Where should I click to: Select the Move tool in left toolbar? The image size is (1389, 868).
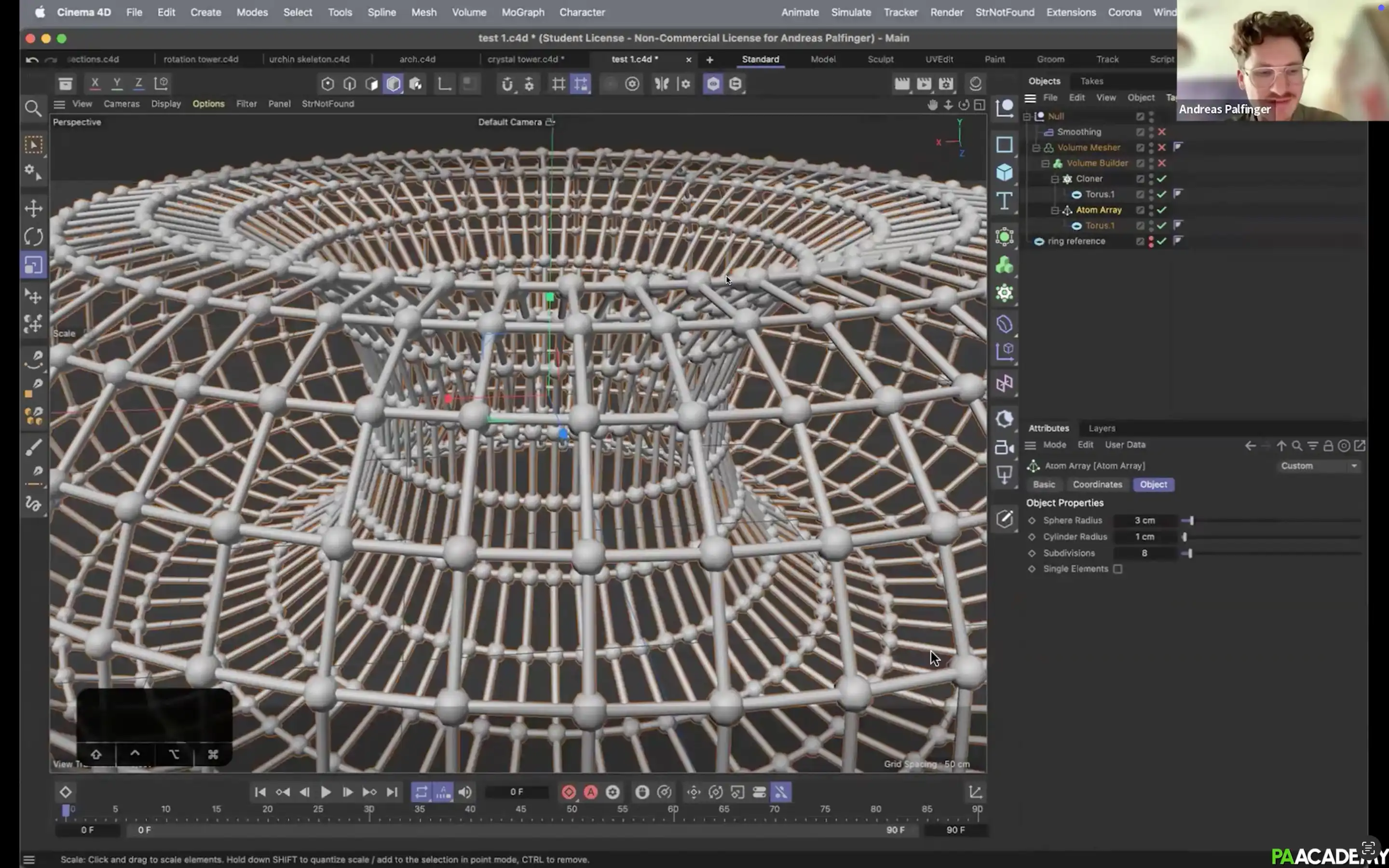point(33,208)
